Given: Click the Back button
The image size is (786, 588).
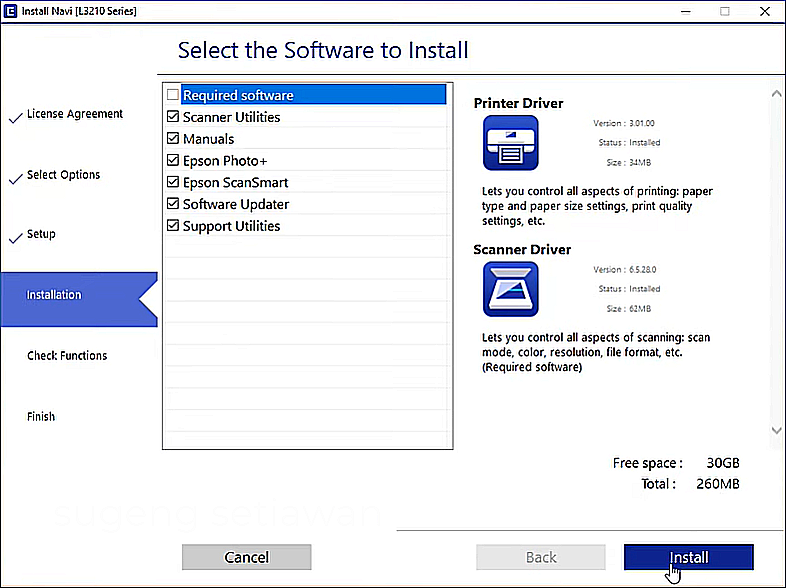Looking at the screenshot, I should [541, 557].
